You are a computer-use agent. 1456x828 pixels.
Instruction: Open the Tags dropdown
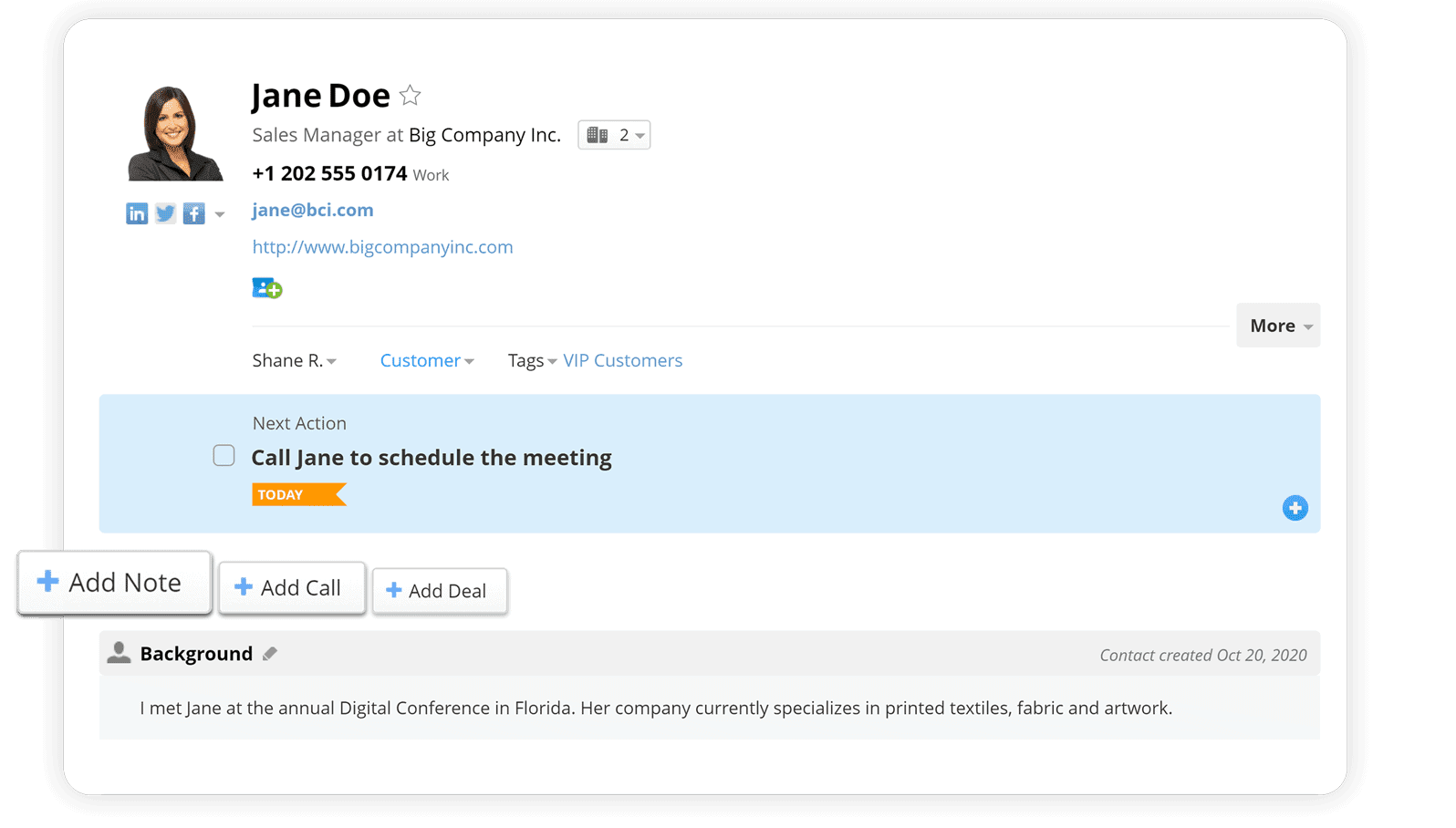[532, 361]
